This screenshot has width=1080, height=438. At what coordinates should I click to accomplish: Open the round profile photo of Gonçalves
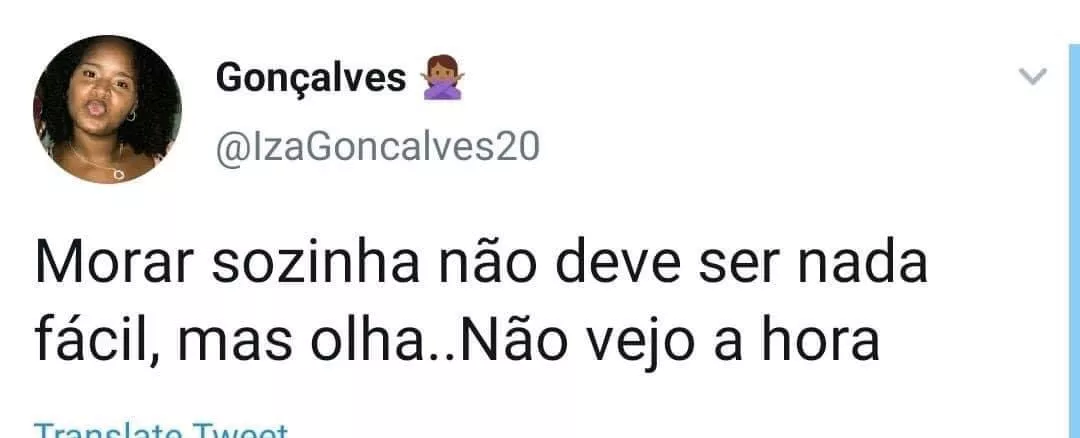point(107,110)
